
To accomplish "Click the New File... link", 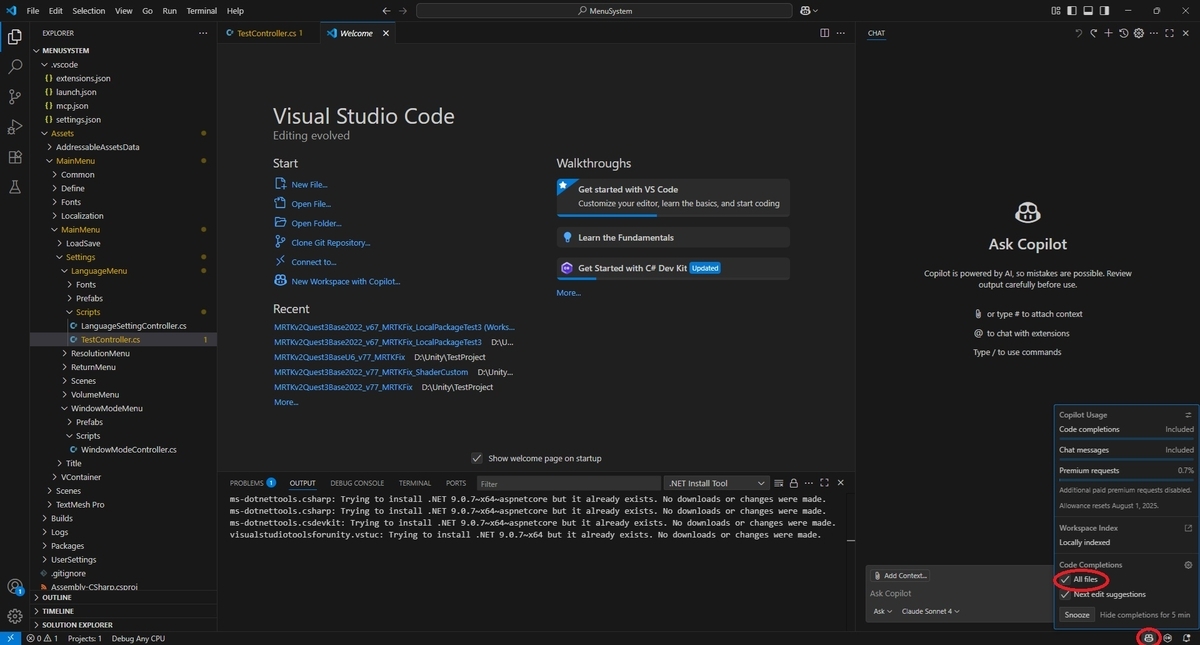I will click(309, 185).
